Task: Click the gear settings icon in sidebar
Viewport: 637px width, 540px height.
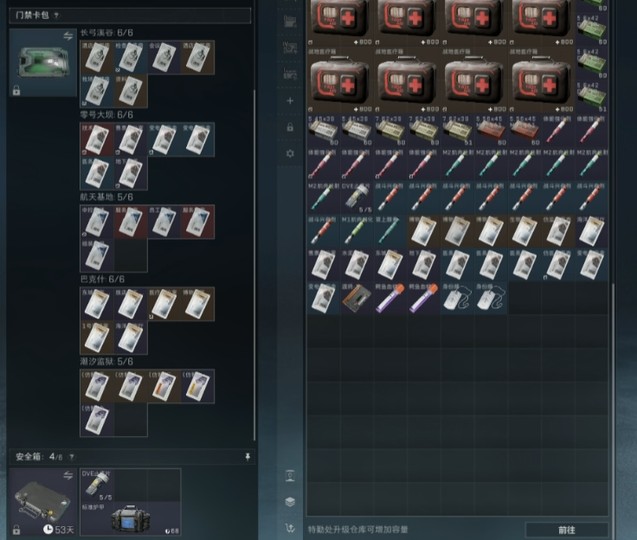Action: click(290, 153)
